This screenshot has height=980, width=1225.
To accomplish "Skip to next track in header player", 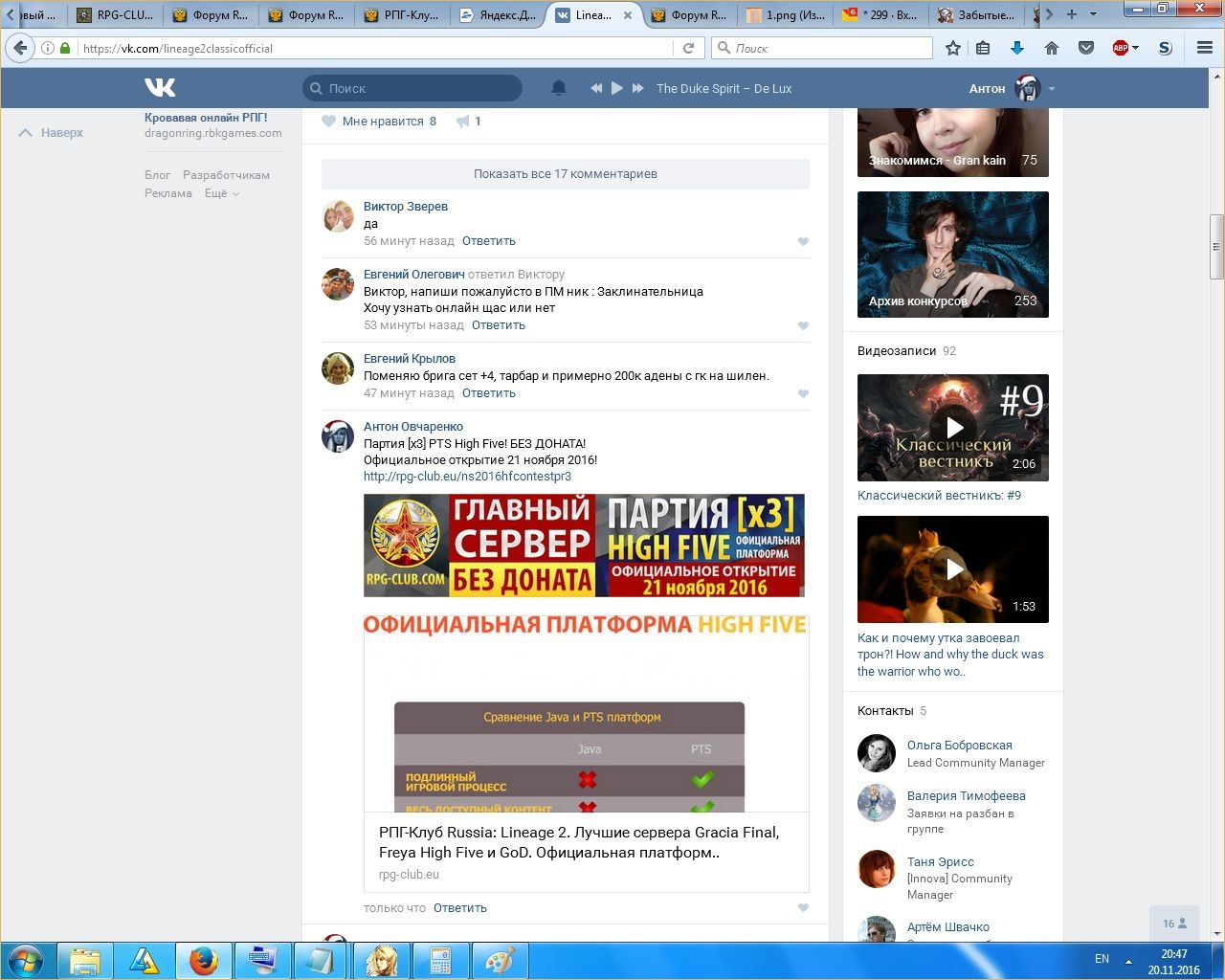I will [x=638, y=88].
